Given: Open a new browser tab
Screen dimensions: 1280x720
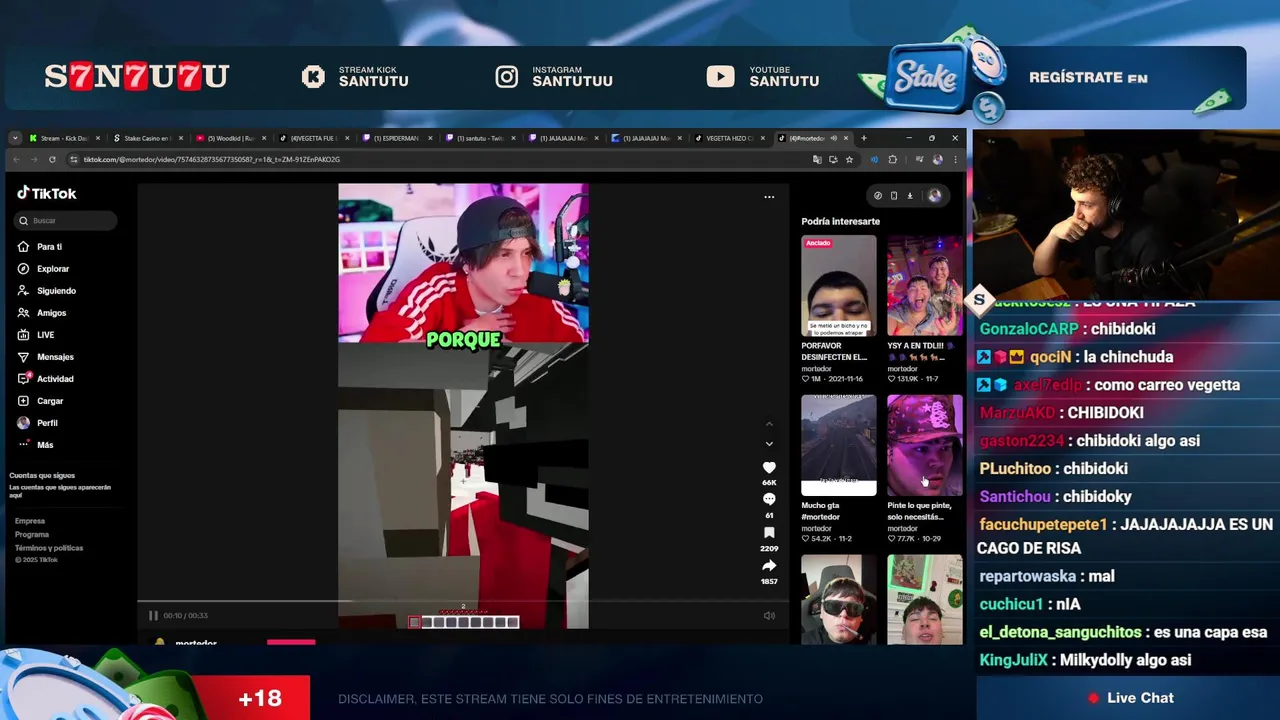Looking at the screenshot, I should [864, 138].
